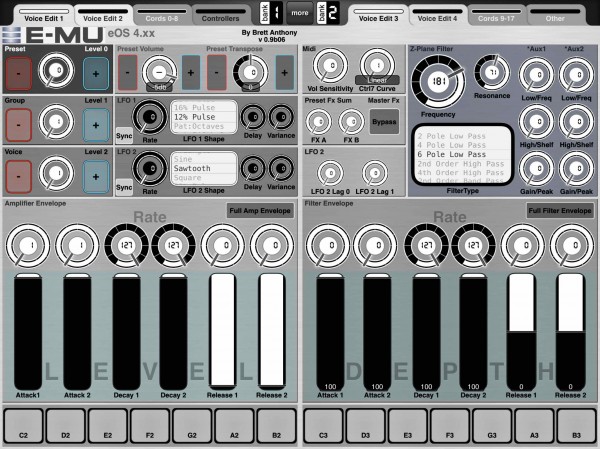Click the filter Resonance knob
Viewport: 600px width, 449px height.
(492, 72)
